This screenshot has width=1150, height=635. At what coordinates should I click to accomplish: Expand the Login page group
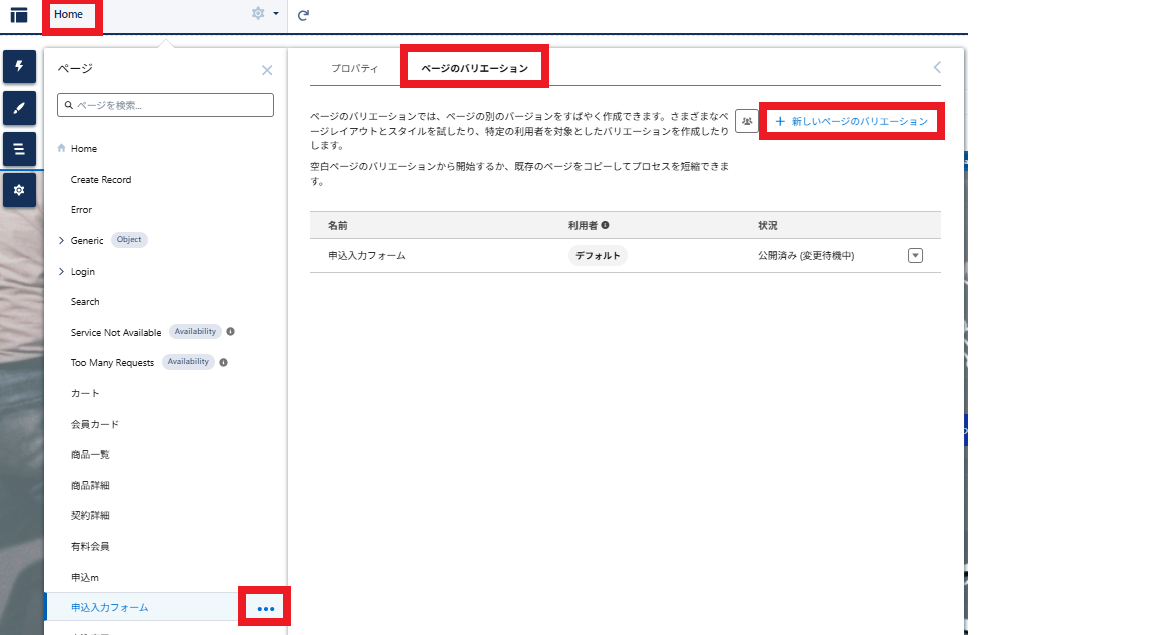pos(61,272)
